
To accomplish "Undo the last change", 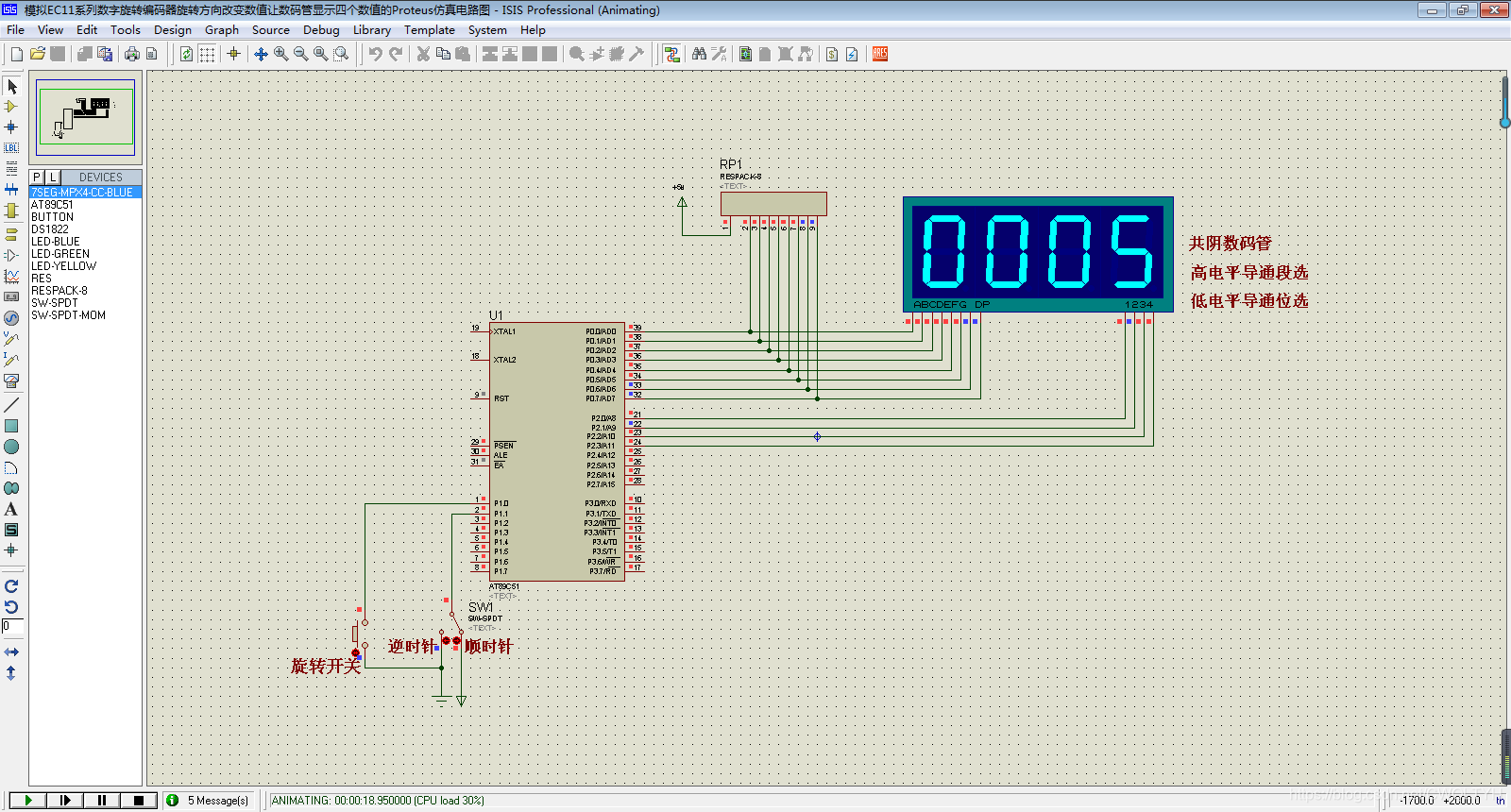I will click(375, 54).
